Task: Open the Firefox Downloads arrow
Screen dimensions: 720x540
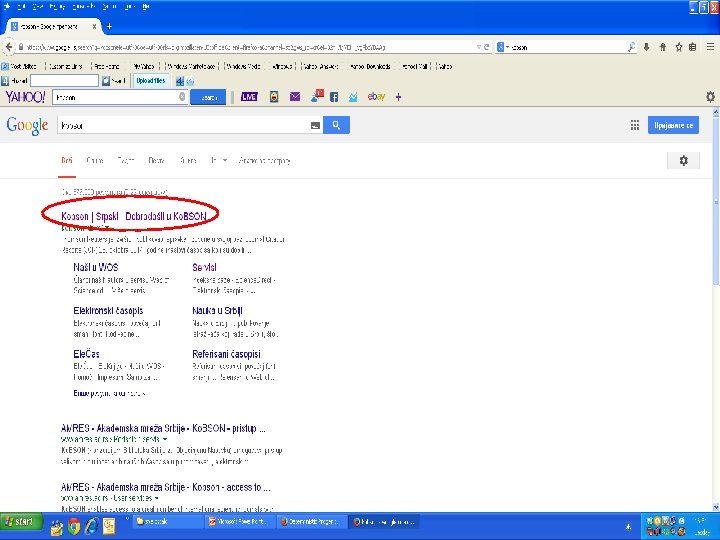Action: 647,47
